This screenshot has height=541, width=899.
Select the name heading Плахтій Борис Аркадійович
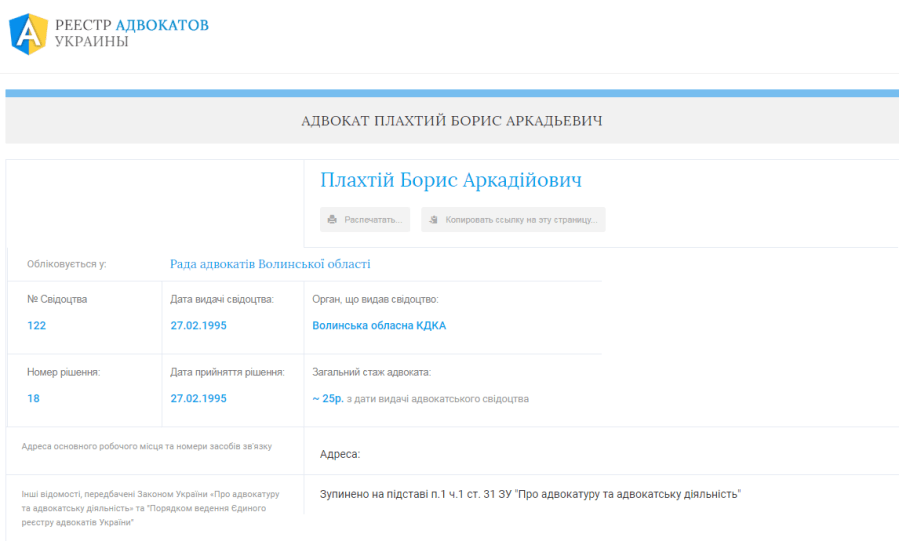(450, 180)
